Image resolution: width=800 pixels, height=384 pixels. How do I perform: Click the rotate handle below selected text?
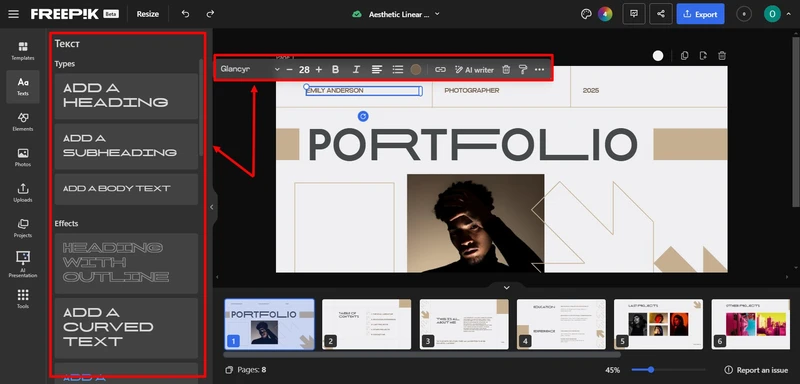(x=363, y=116)
